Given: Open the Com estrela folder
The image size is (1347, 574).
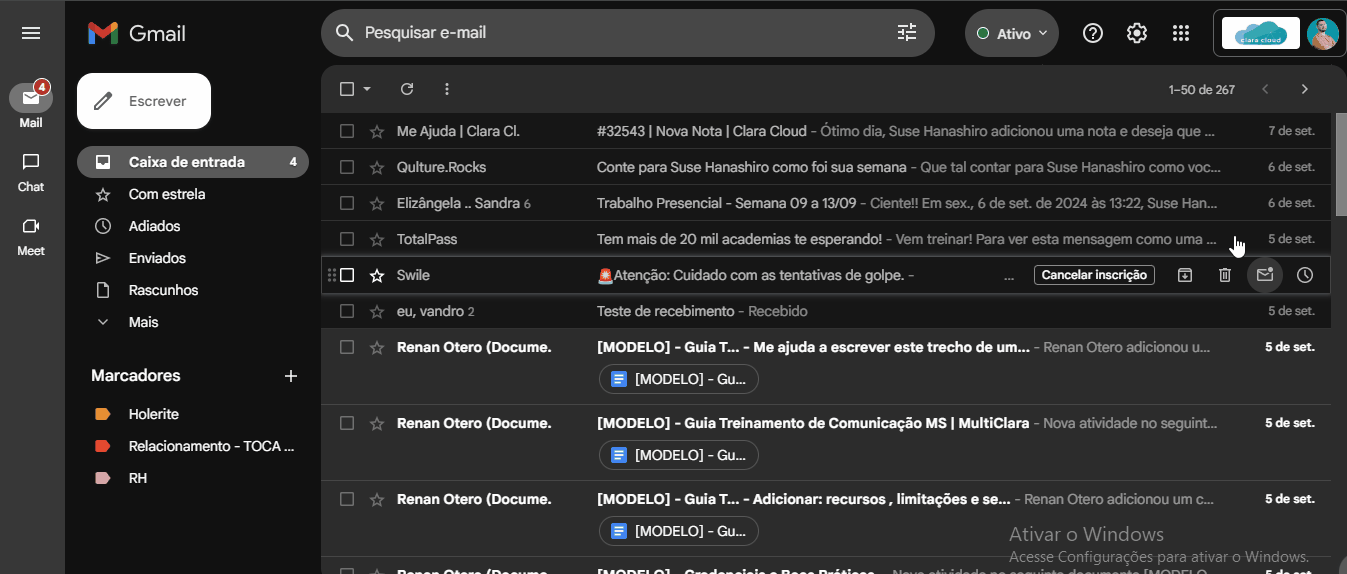Looking at the screenshot, I should [193, 194].
